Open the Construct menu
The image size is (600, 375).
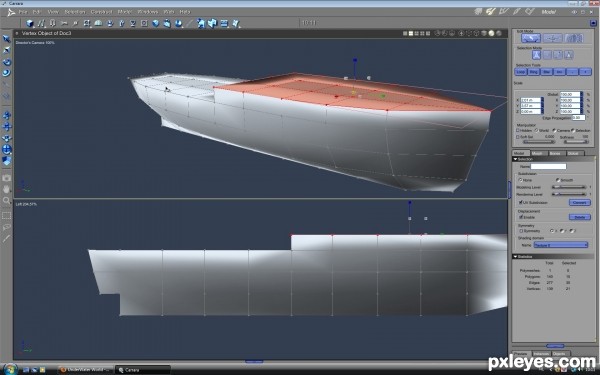(x=101, y=12)
